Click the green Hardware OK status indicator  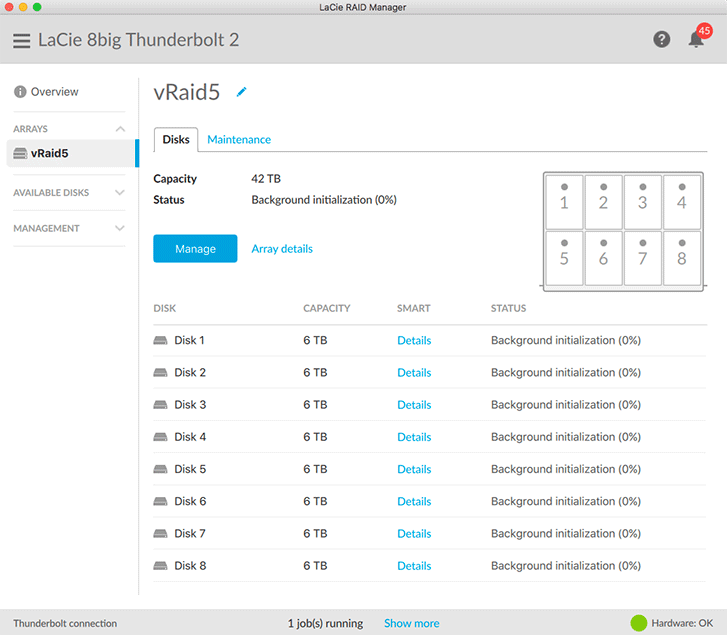click(638, 623)
